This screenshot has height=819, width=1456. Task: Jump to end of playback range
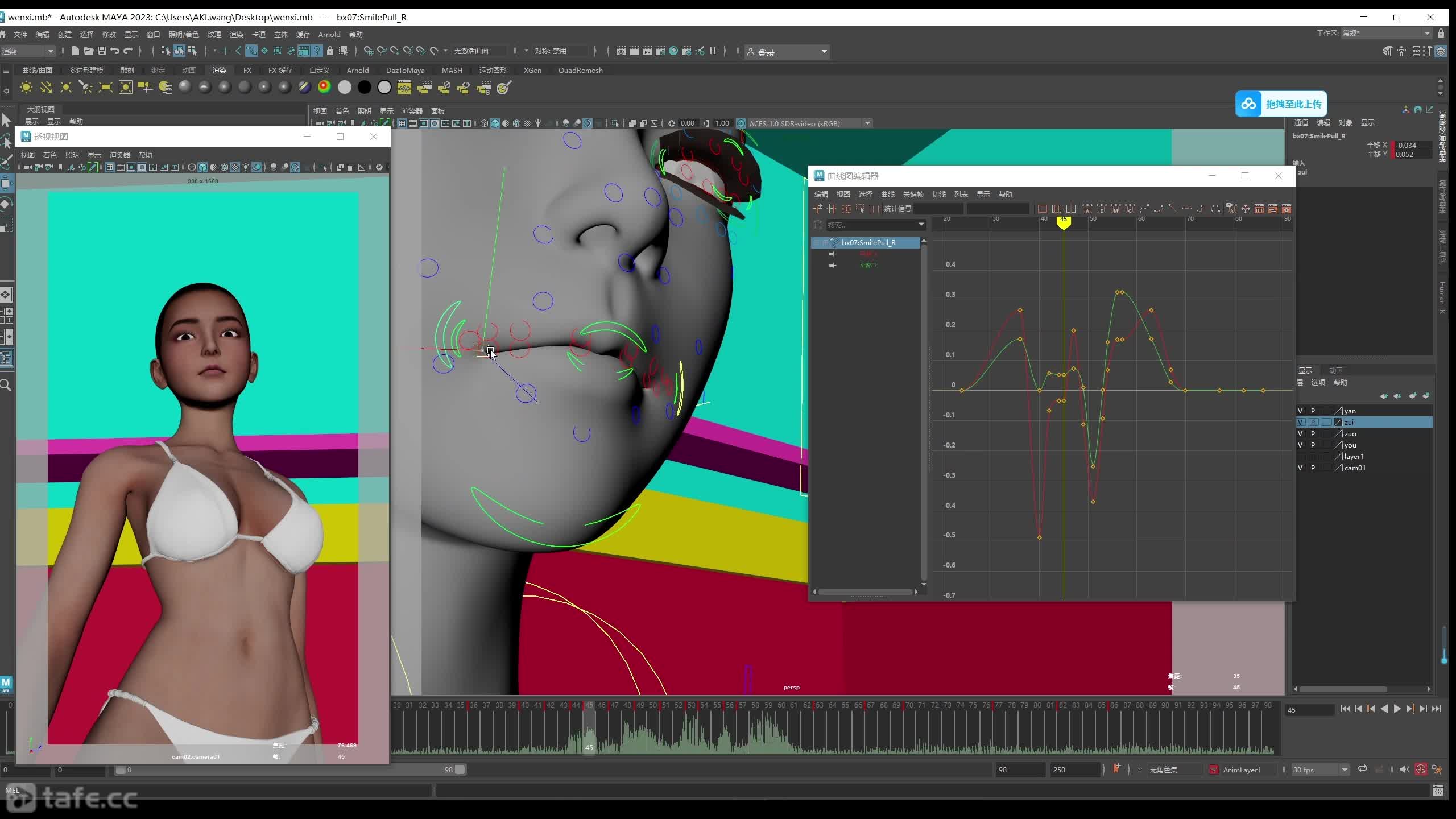1437,709
